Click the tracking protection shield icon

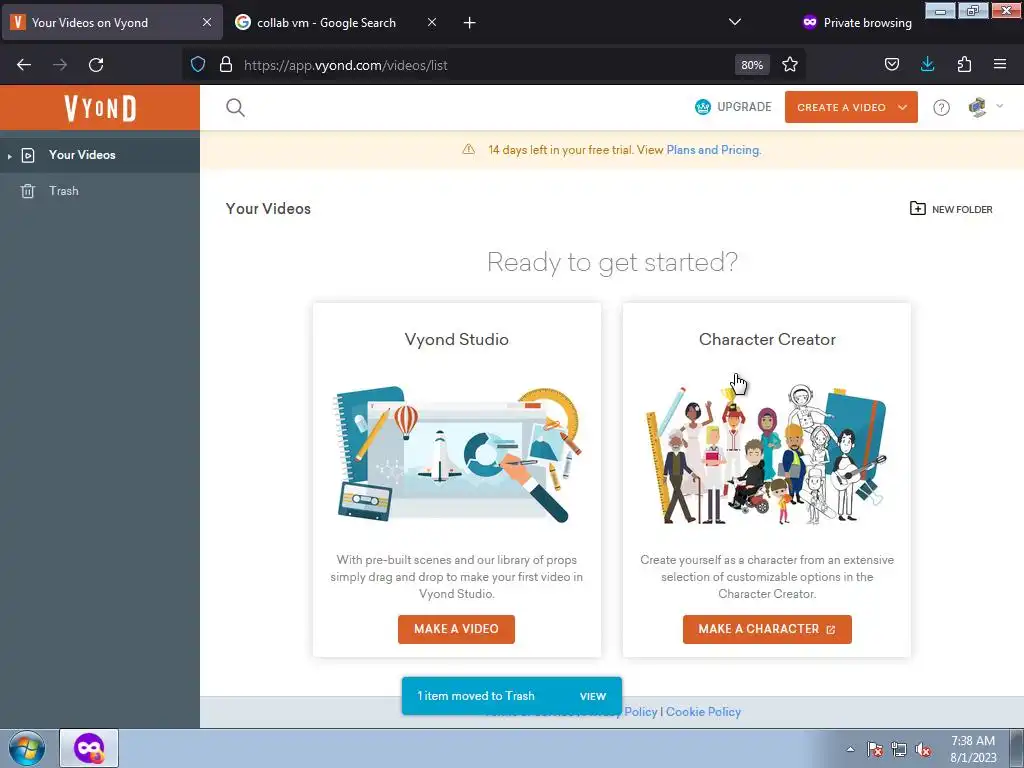(198, 64)
